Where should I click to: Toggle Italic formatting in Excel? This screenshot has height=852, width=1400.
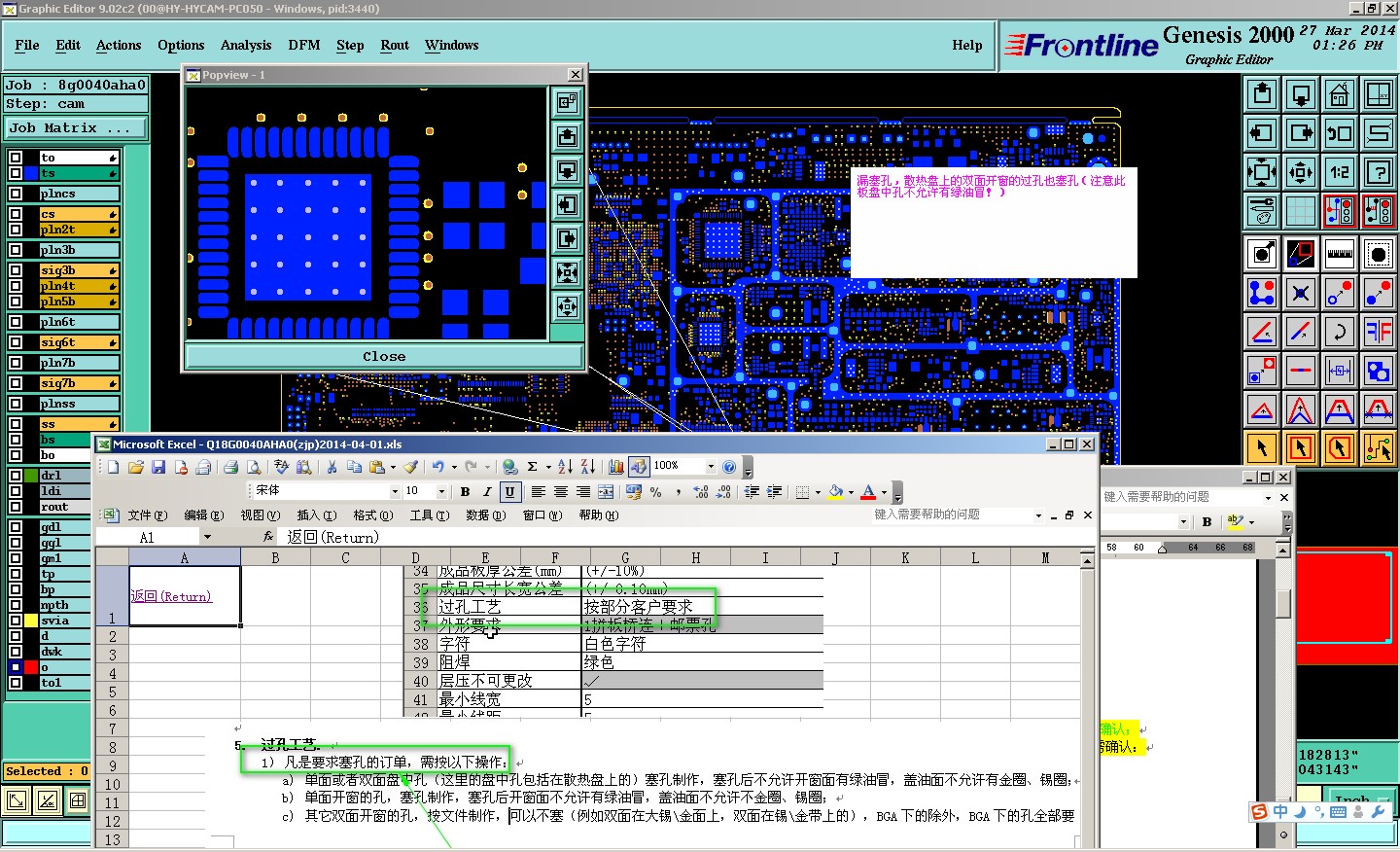coord(487,492)
